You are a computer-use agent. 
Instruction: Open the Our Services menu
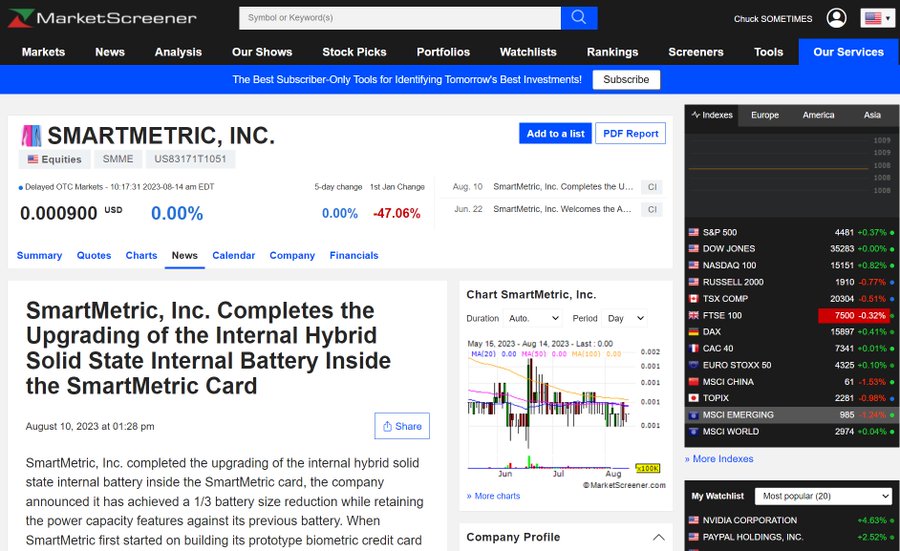[848, 52]
